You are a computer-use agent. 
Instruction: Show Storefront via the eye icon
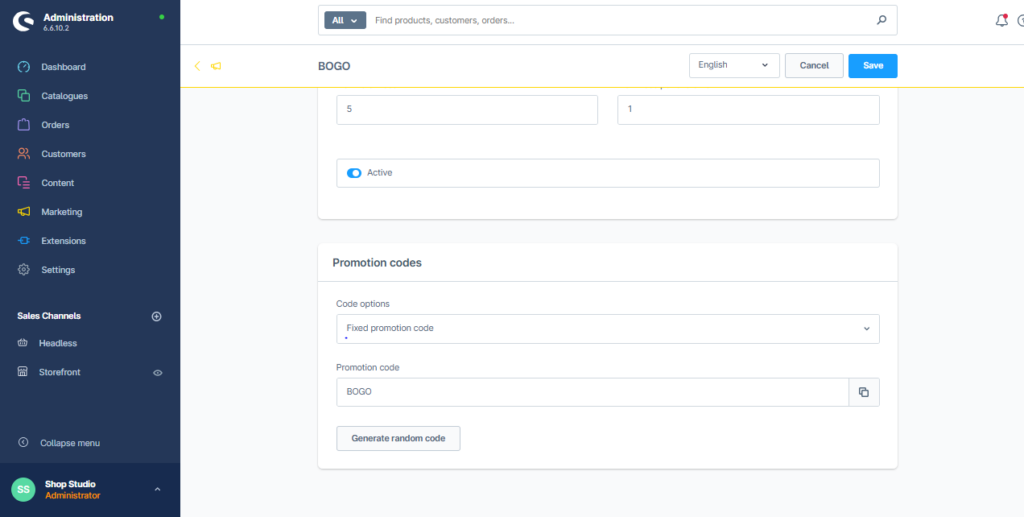(x=157, y=372)
